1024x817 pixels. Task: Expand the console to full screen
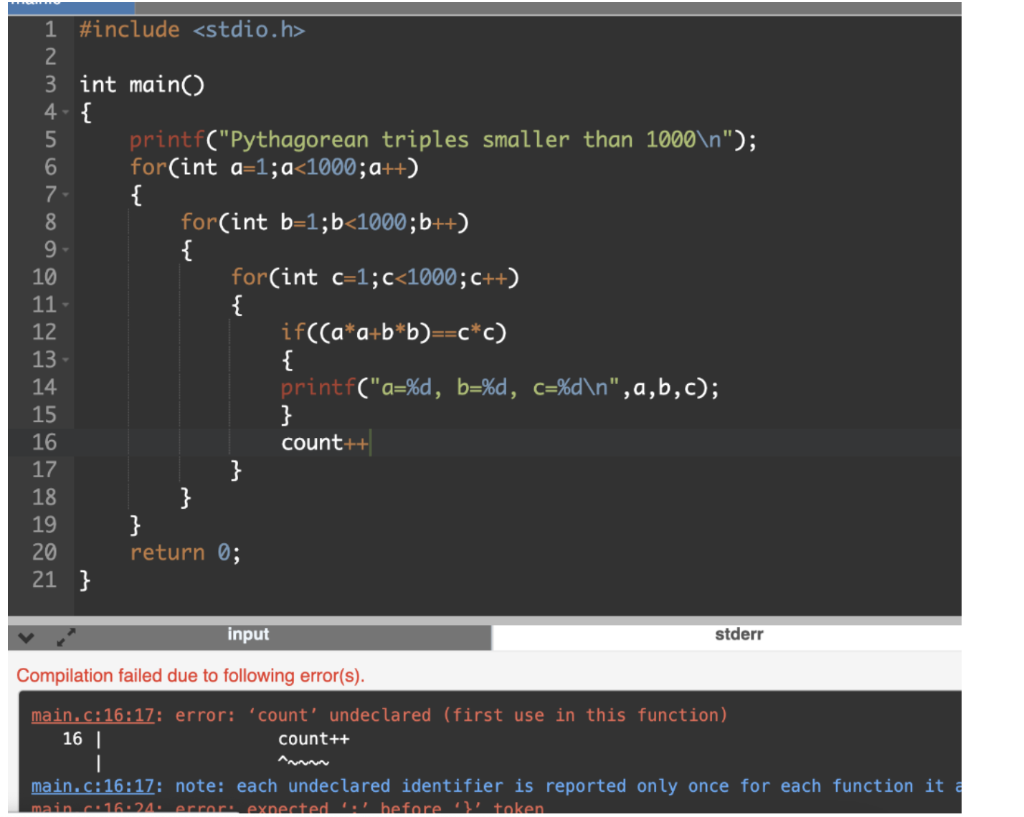click(x=66, y=637)
